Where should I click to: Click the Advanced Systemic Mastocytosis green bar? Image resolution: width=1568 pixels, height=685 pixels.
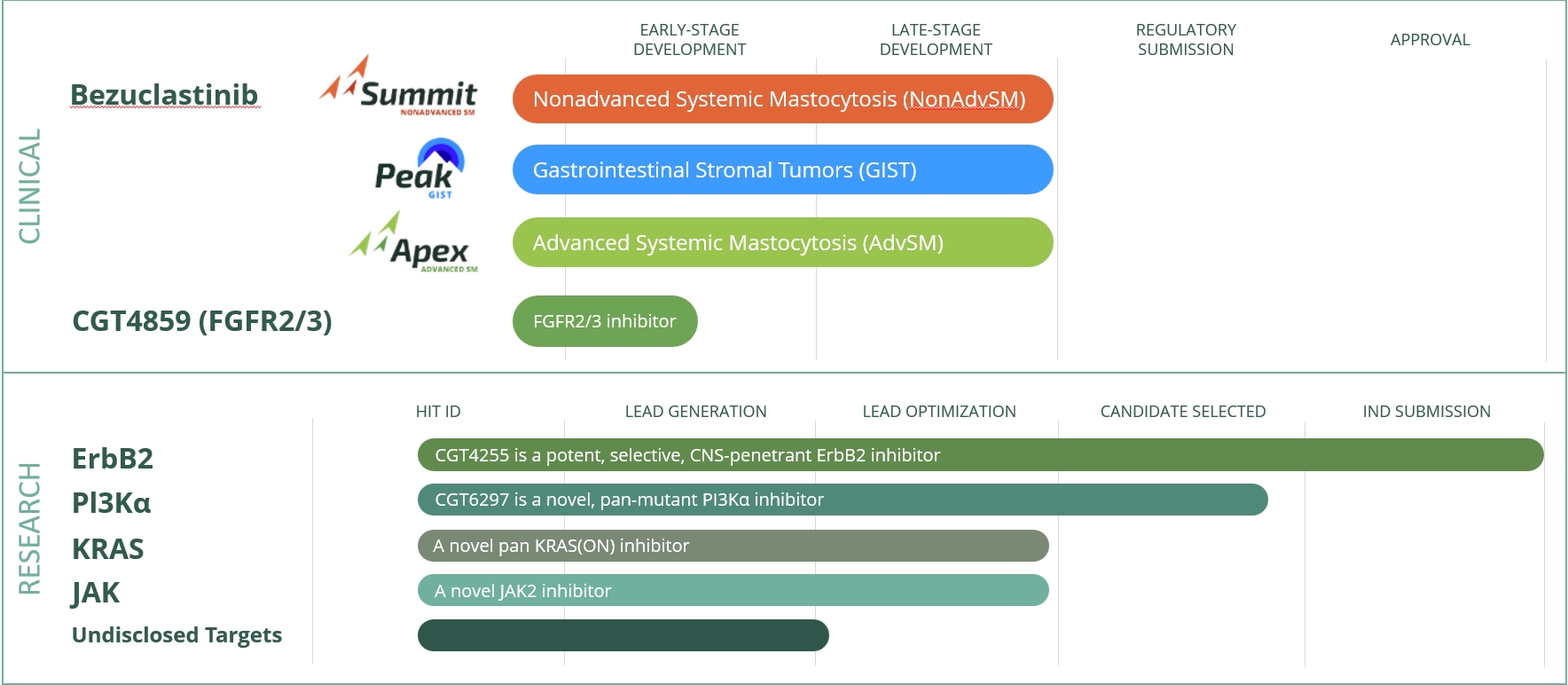[782, 242]
